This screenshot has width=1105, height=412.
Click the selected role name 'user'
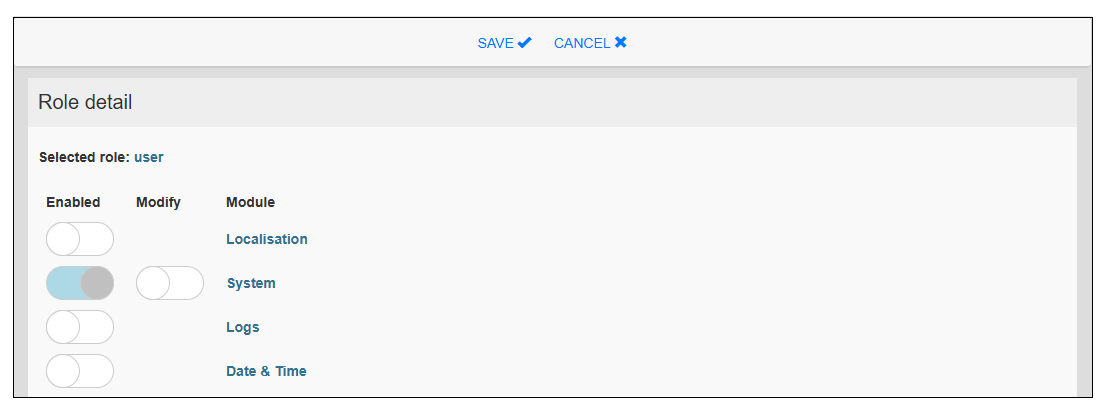(x=149, y=157)
